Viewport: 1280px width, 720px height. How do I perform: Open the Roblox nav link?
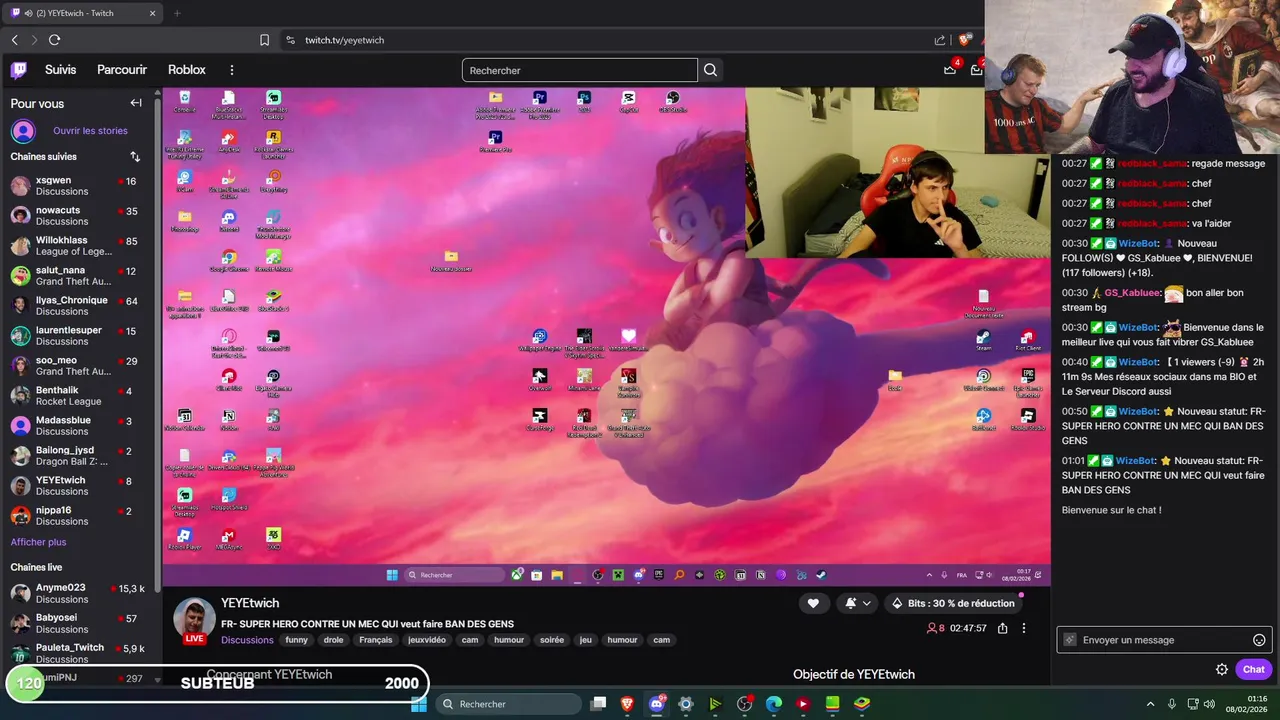pyautogui.click(x=187, y=70)
